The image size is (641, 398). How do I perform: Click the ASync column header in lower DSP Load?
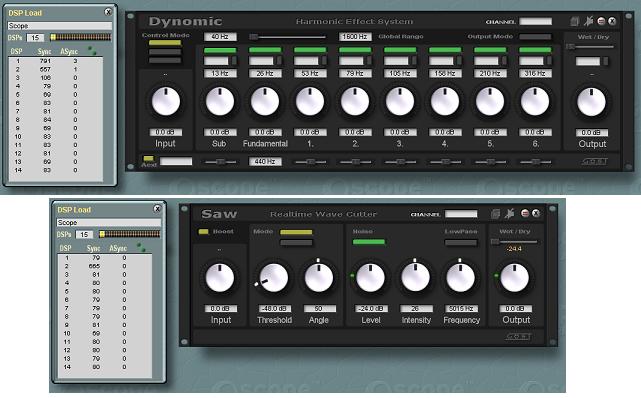tap(118, 248)
